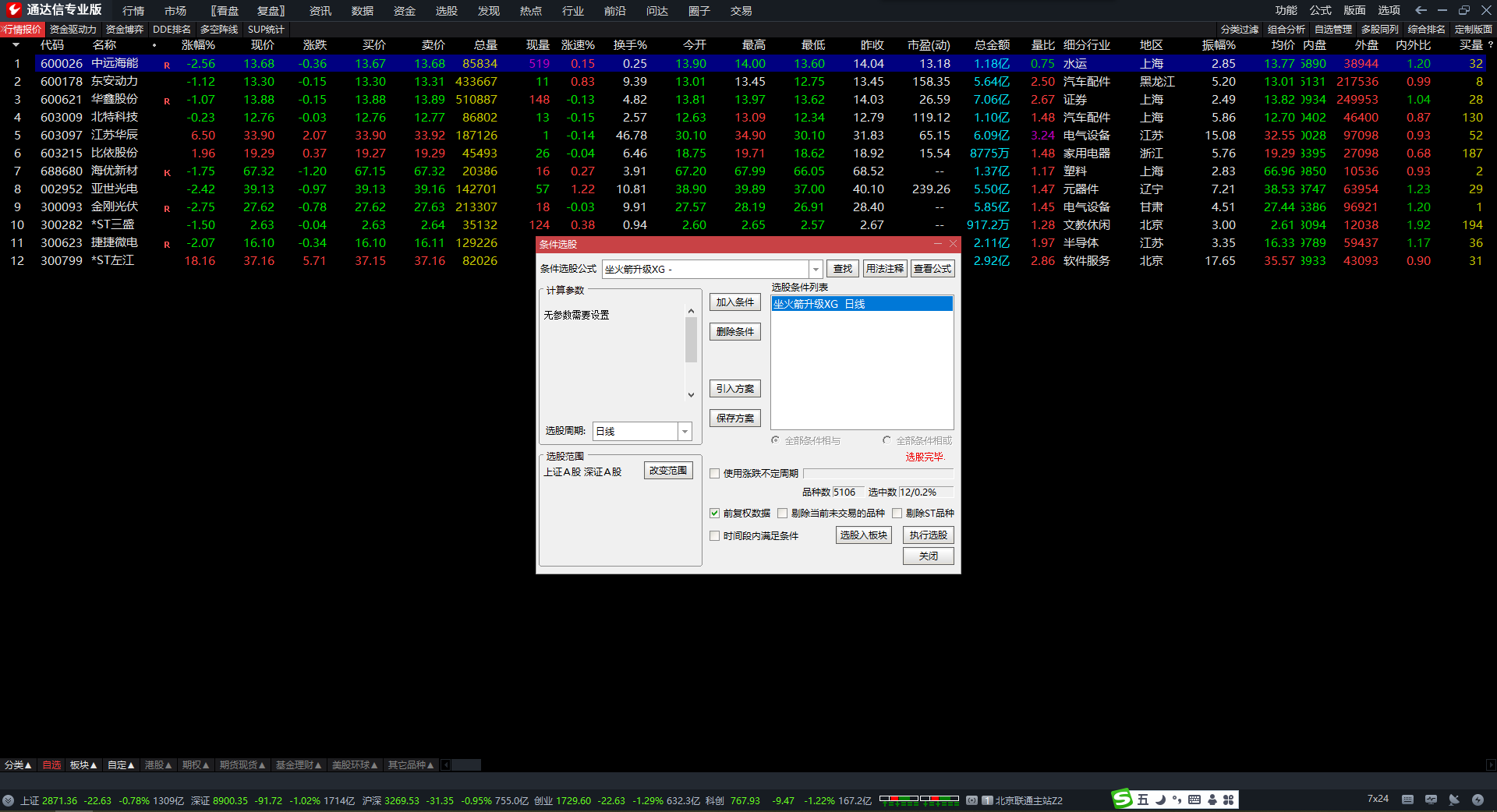Switch to the 资金驱动力 tab
The height and width of the screenshot is (812, 1497).
click(x=73, y=30)
